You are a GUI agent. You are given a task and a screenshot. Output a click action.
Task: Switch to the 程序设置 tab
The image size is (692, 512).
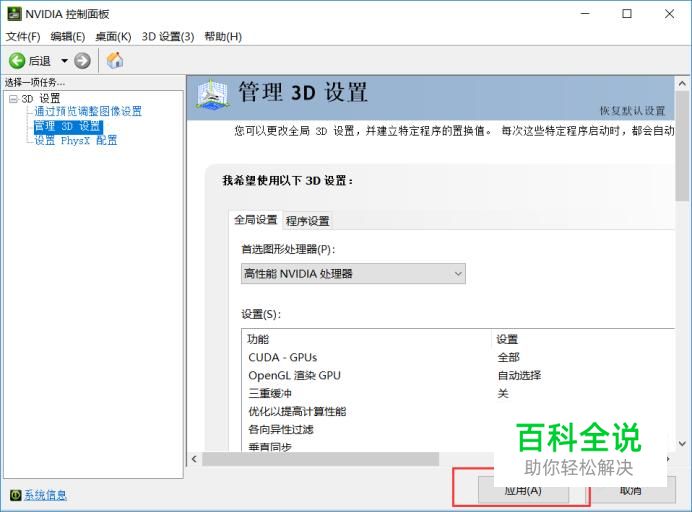[308, 221]
